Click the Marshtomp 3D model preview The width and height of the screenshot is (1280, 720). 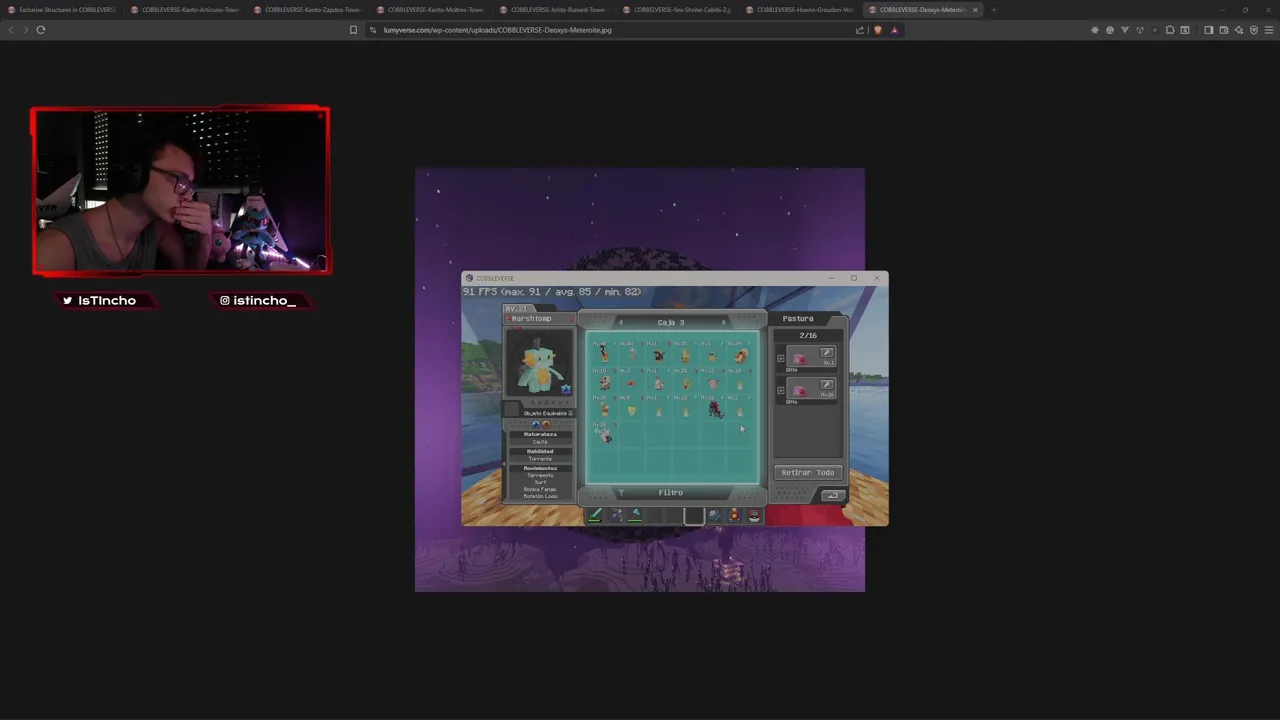tap(539, 363)
